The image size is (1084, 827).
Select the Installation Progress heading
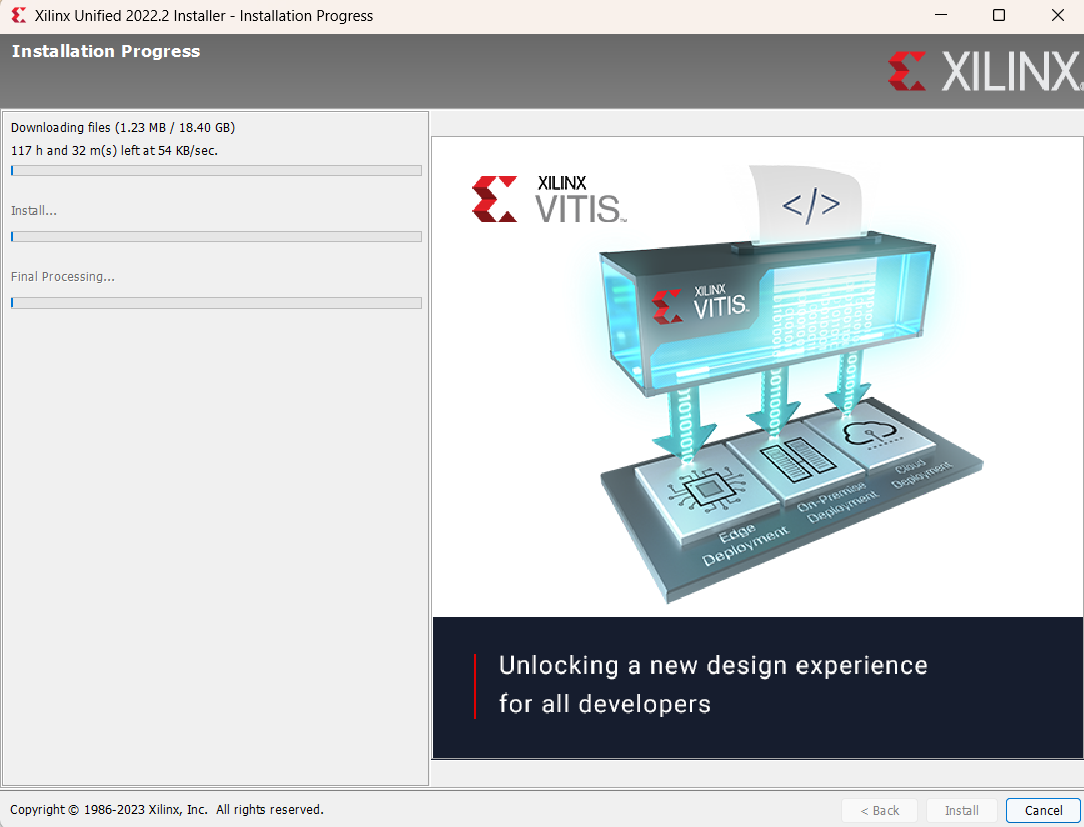105,51
